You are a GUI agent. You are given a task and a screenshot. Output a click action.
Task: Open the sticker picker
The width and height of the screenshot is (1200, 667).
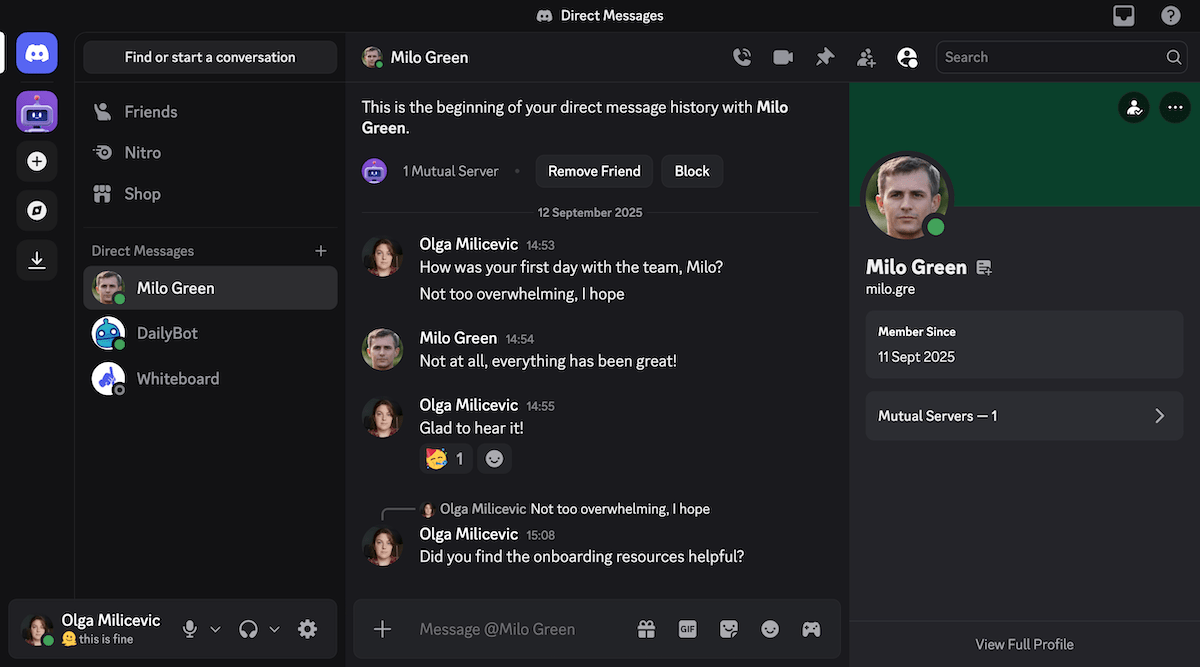tap(728, 628)
